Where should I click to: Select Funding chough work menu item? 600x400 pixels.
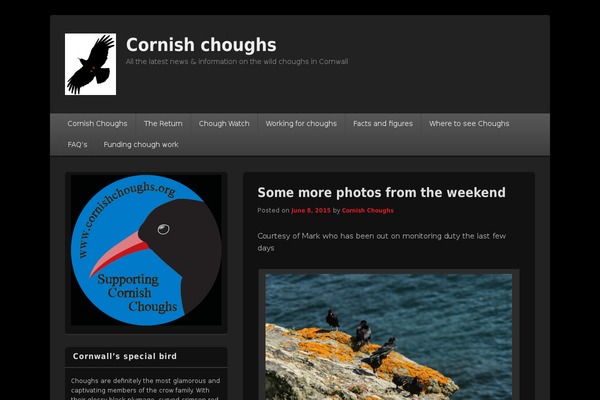pyautogui.click(x=141, y=145)
